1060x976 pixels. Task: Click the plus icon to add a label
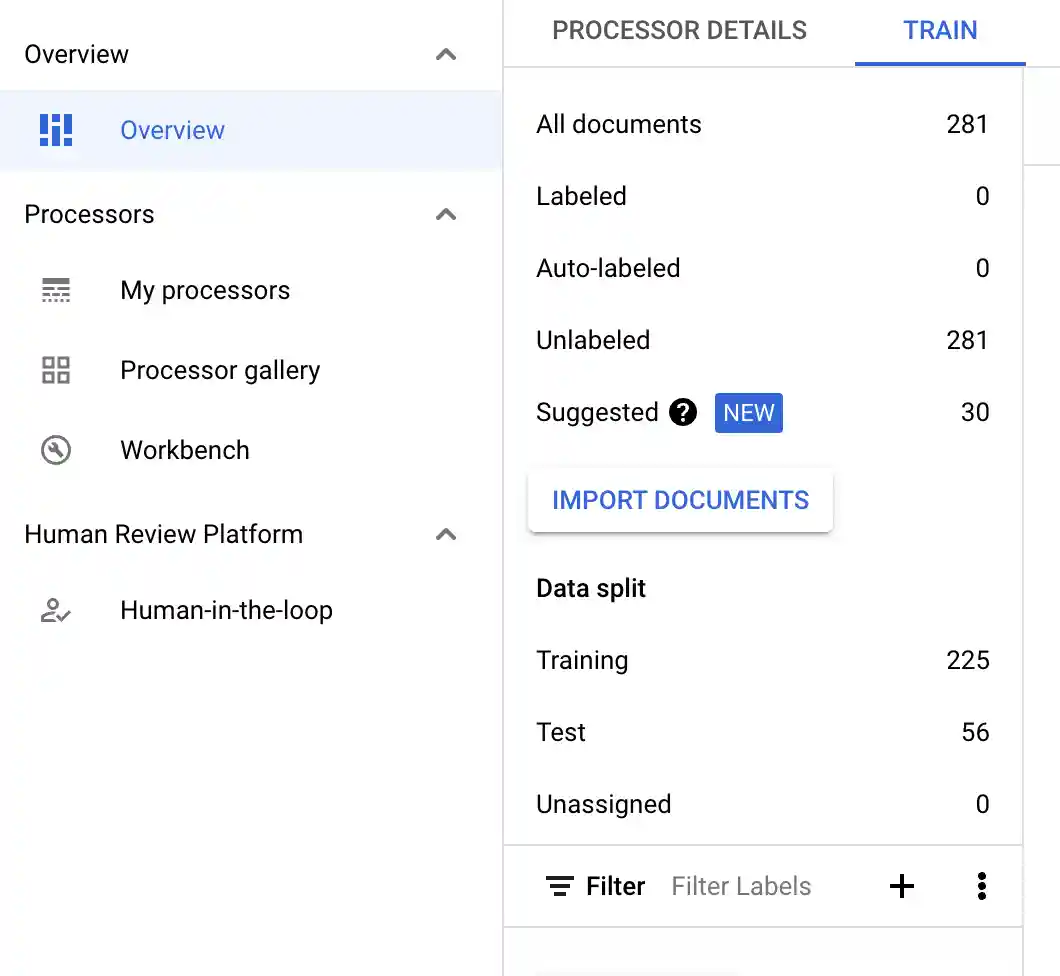pyautogui.click(x=902, y=886)
